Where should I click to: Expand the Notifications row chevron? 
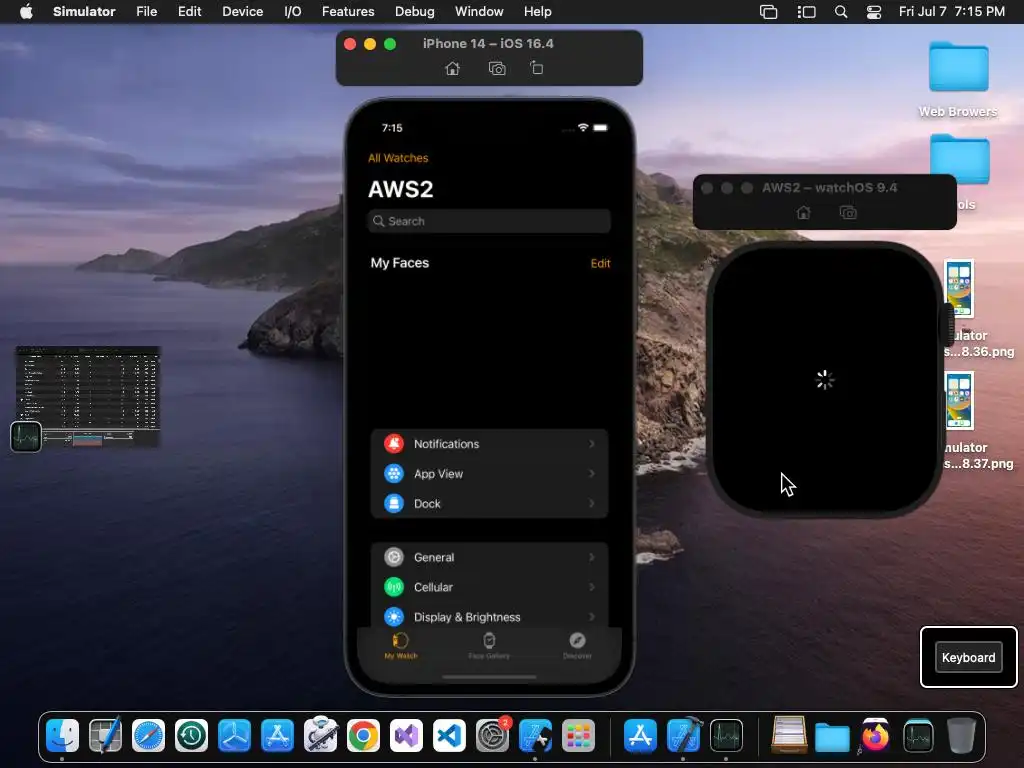[592, 444]
